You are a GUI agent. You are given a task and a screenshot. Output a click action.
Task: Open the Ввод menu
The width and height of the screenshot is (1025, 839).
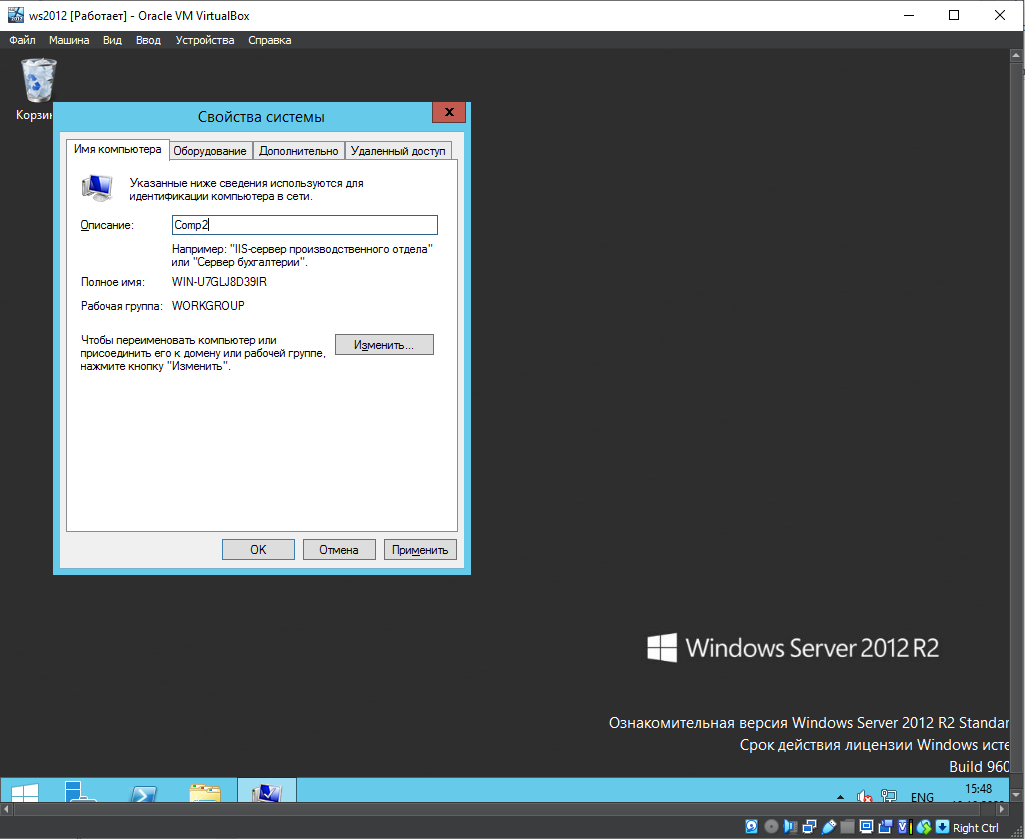148,40
